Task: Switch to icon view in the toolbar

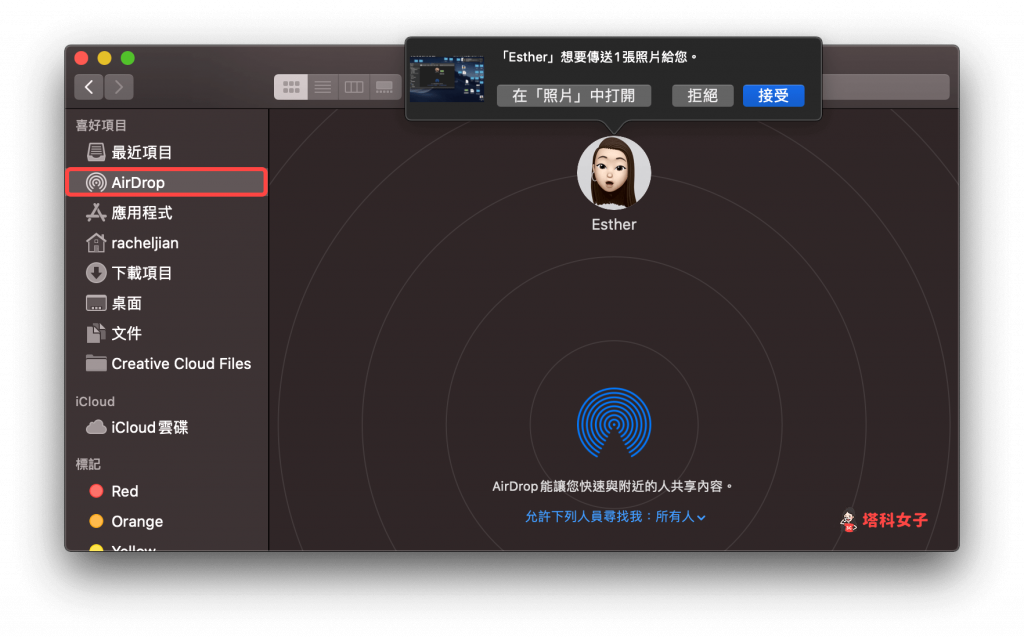Action: pyautogui.click(x=291, y=87)
